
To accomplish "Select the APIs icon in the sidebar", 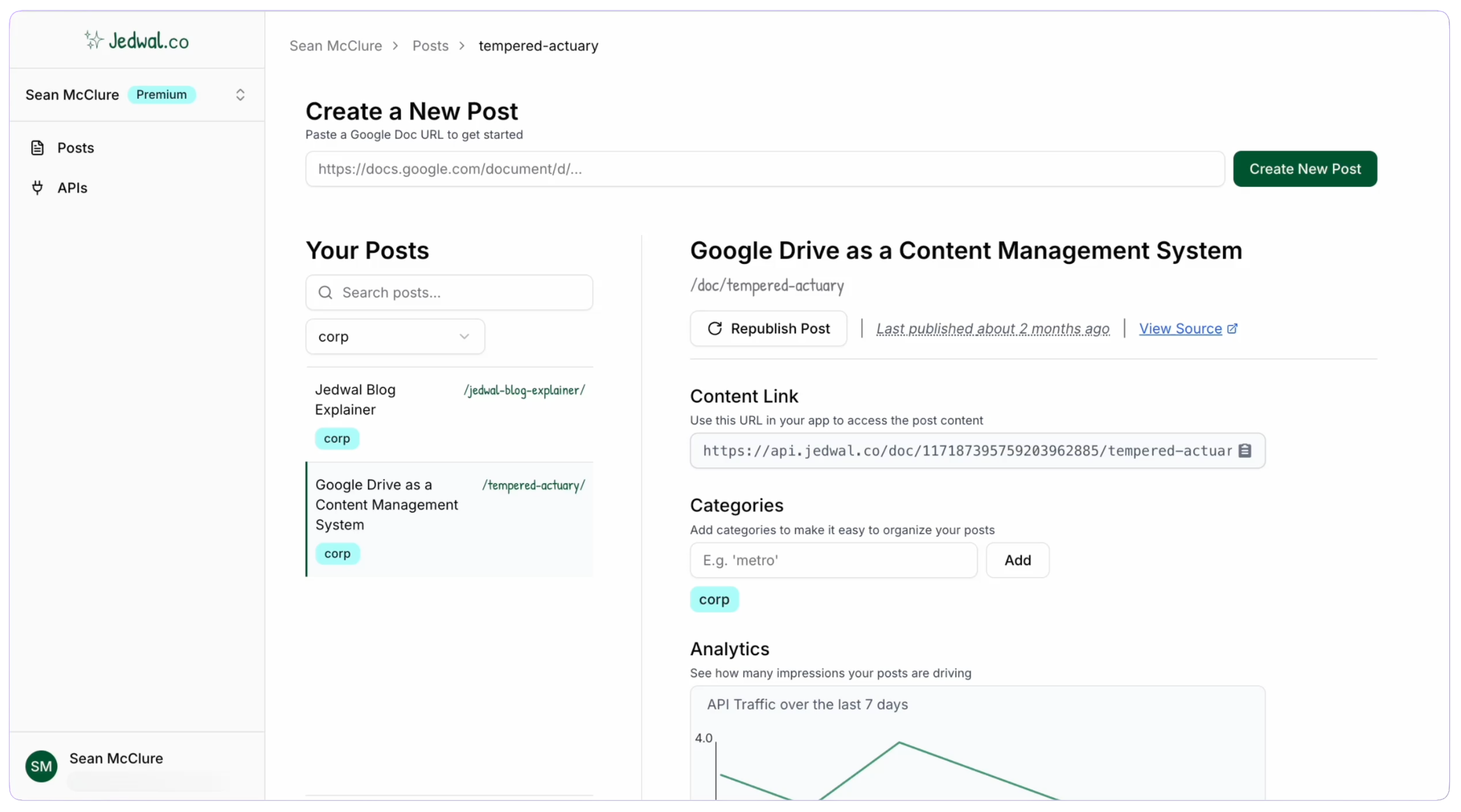I will [x=38, y=188].
